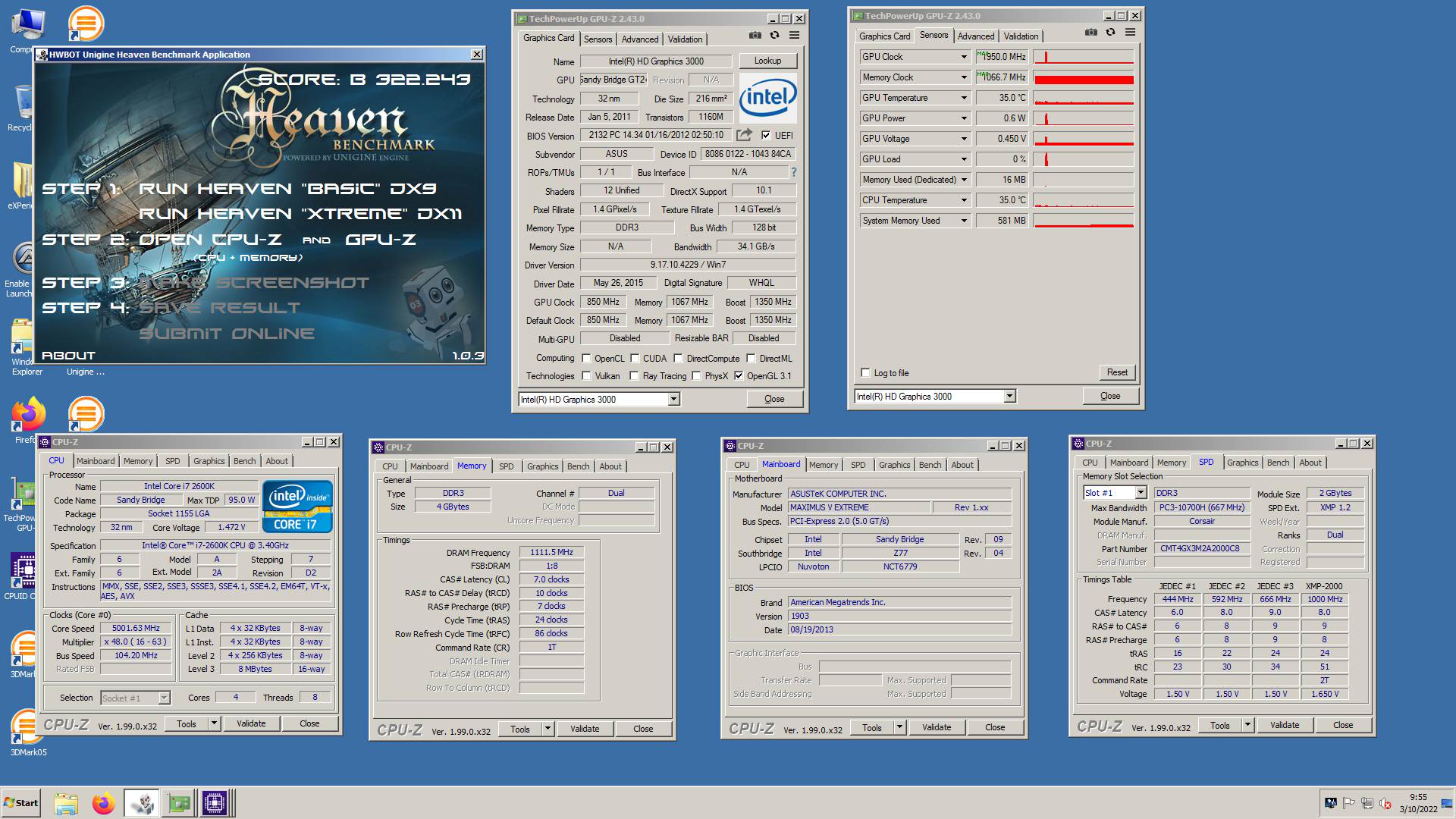
Task: Open the hamburger menu in GPU-Z Sensors window
Action: [x=1130, y=33]
